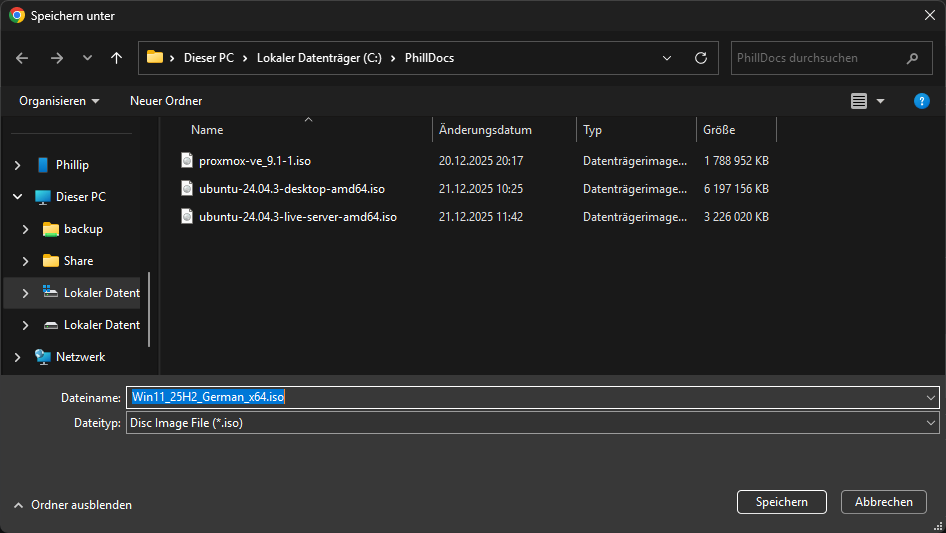This screenshot has width=946, height=533.
Task: Open help via question mark icon
Action: pos(921,101)
